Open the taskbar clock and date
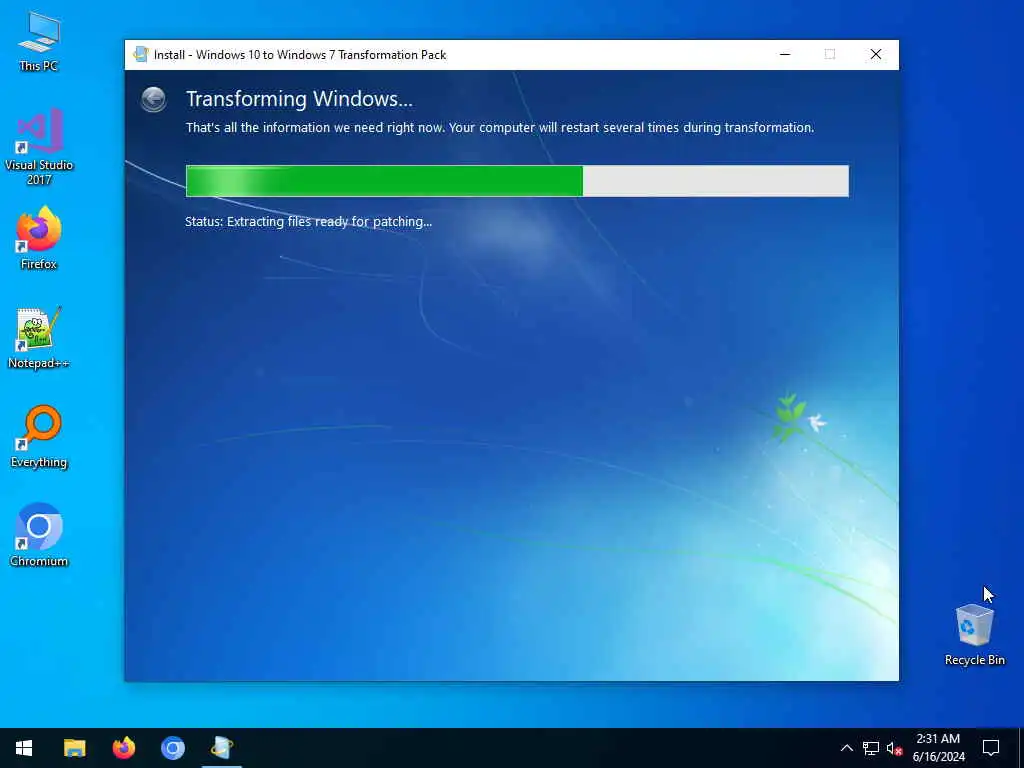This screenshot has height=768, width=1024. (938, 748)
